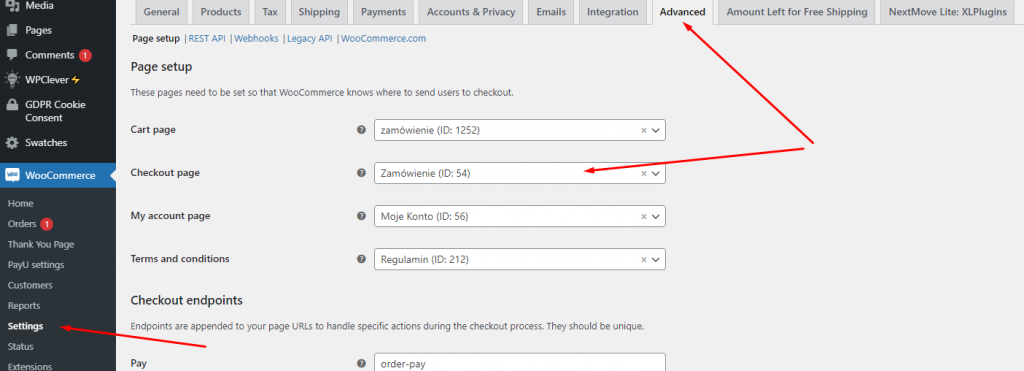Click the Pay endpoint input field
Viewport: 1024px width, 371px height.
click(x=520, y=362)
